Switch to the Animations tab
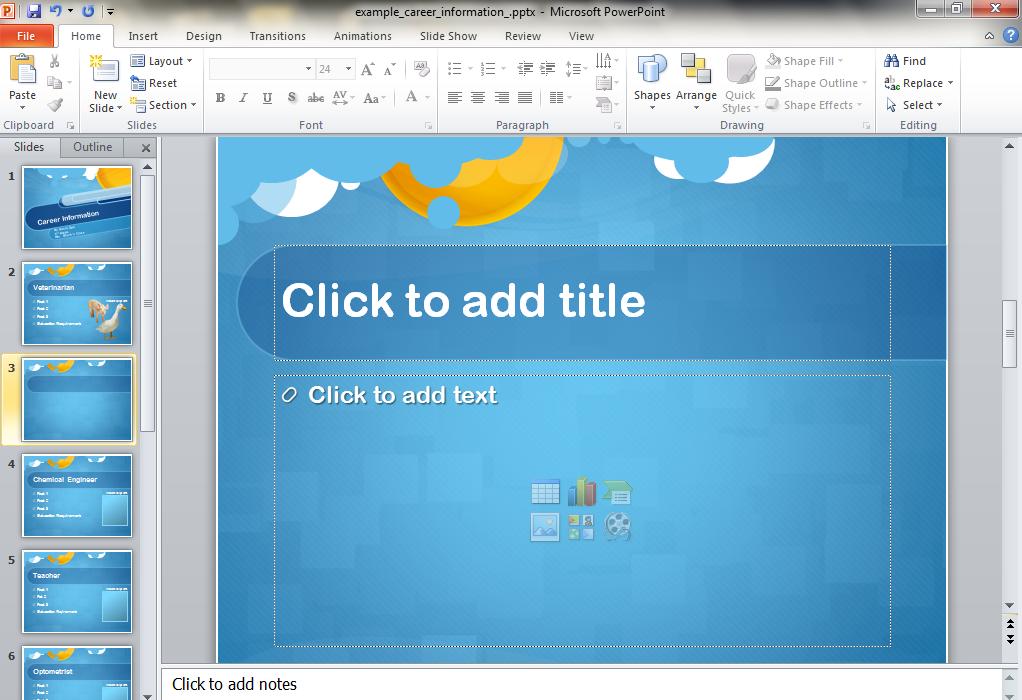The height and width of the screenshot is (700, 1022). tap(362, 36)
